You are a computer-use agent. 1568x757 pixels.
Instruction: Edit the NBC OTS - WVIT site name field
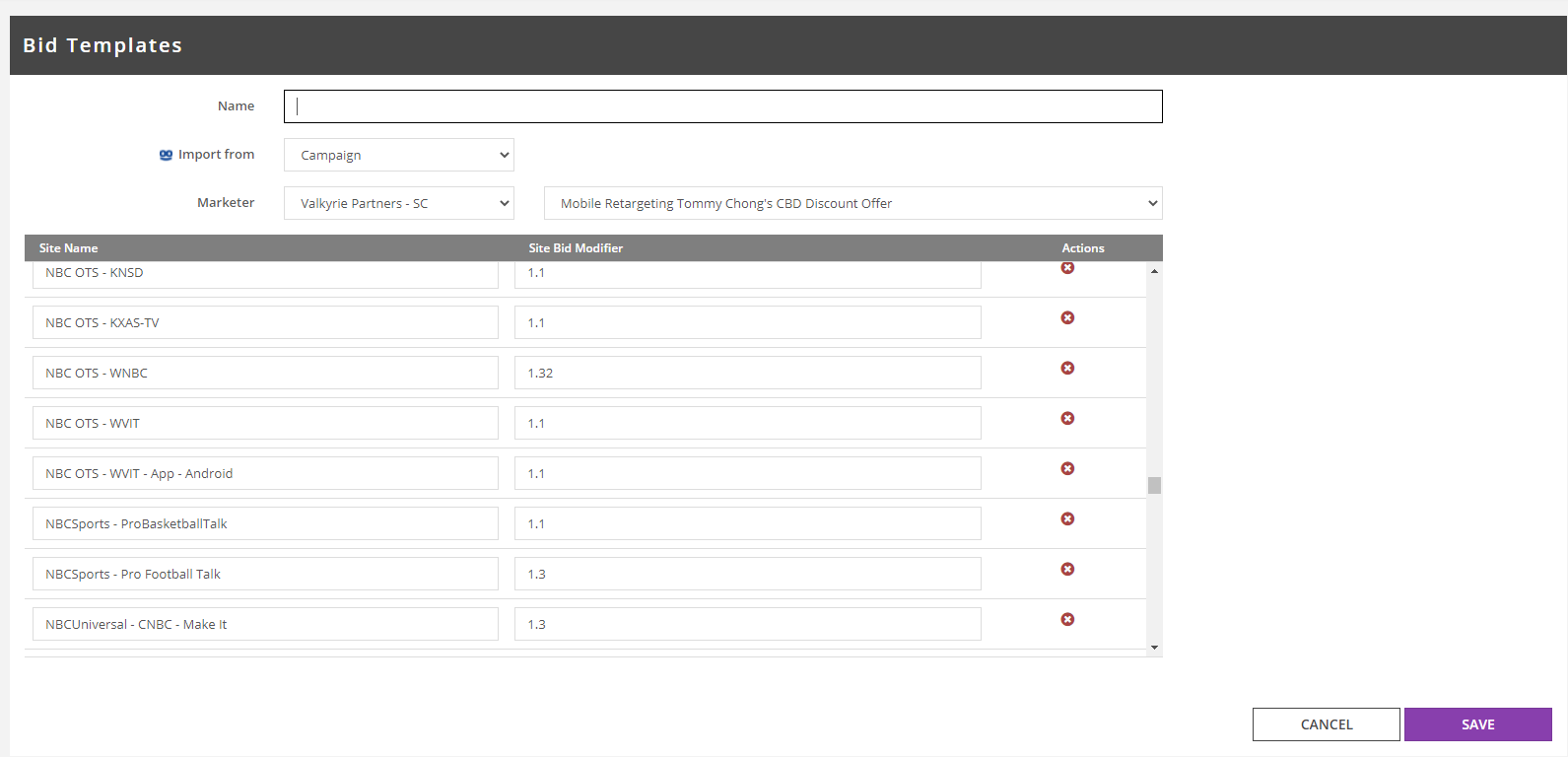pos(265,423)
